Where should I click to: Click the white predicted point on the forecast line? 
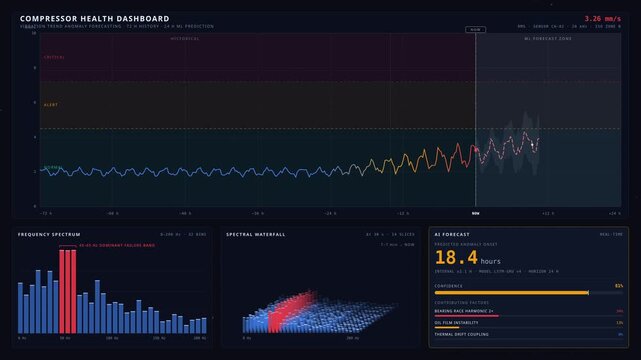(x=532, y=145)
